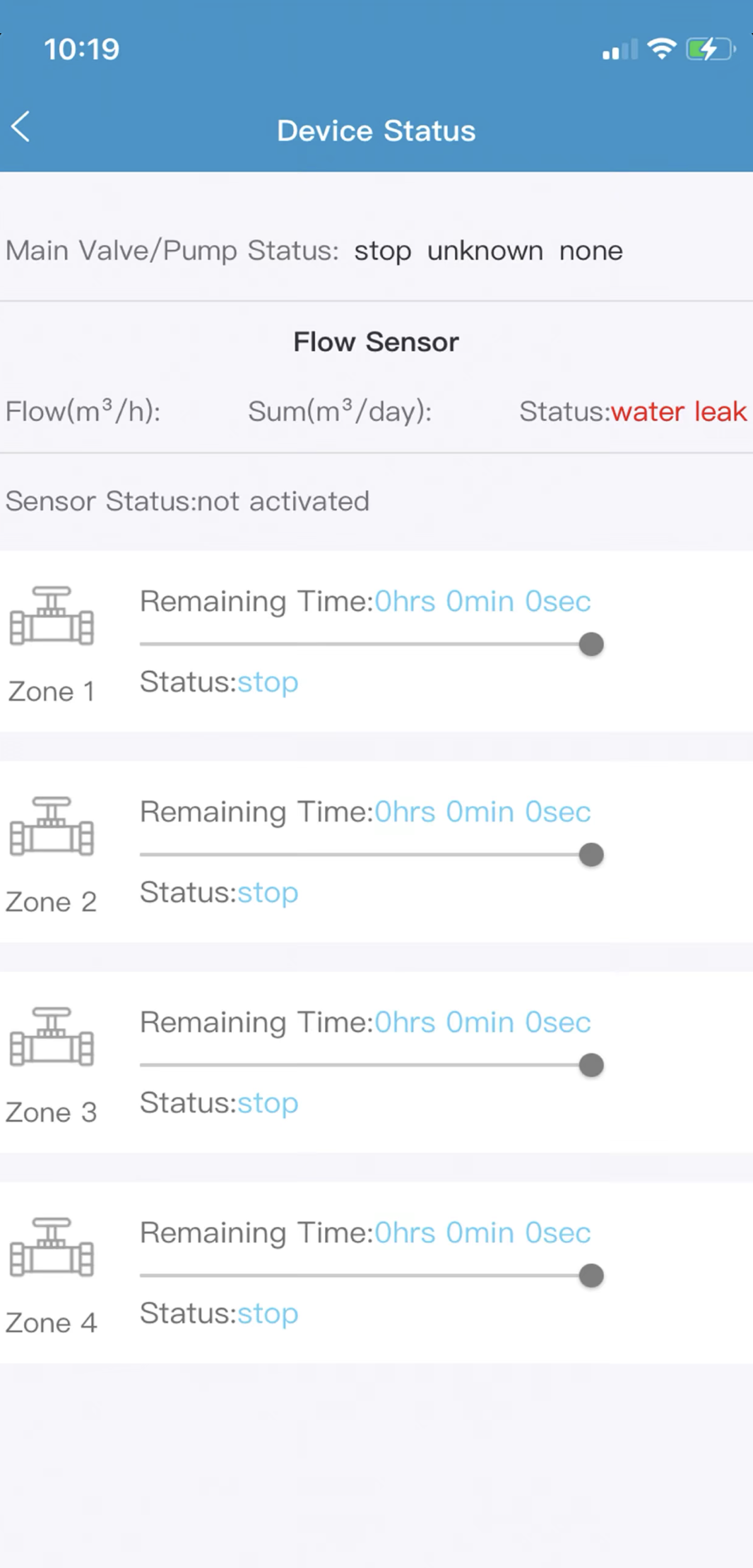
Task: Tap the Flow Sensor heading
Action: [376, 343]
